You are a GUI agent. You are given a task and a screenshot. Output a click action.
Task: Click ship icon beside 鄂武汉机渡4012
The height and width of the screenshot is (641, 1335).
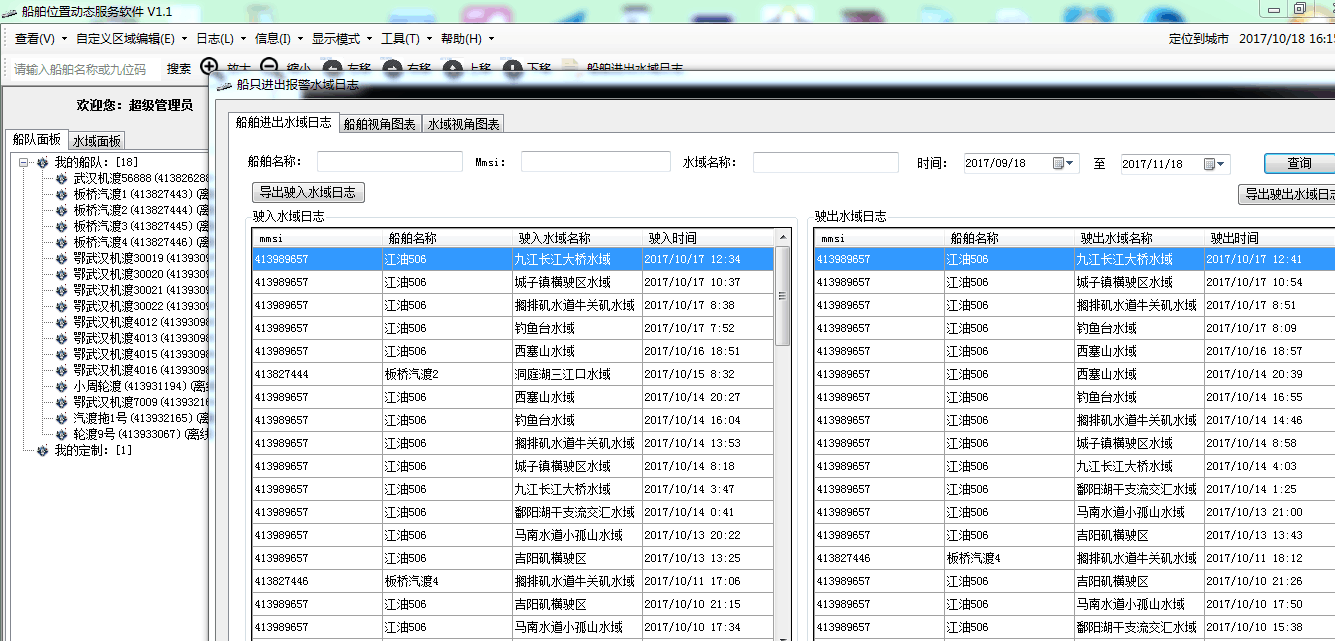[x=62, y=322]
